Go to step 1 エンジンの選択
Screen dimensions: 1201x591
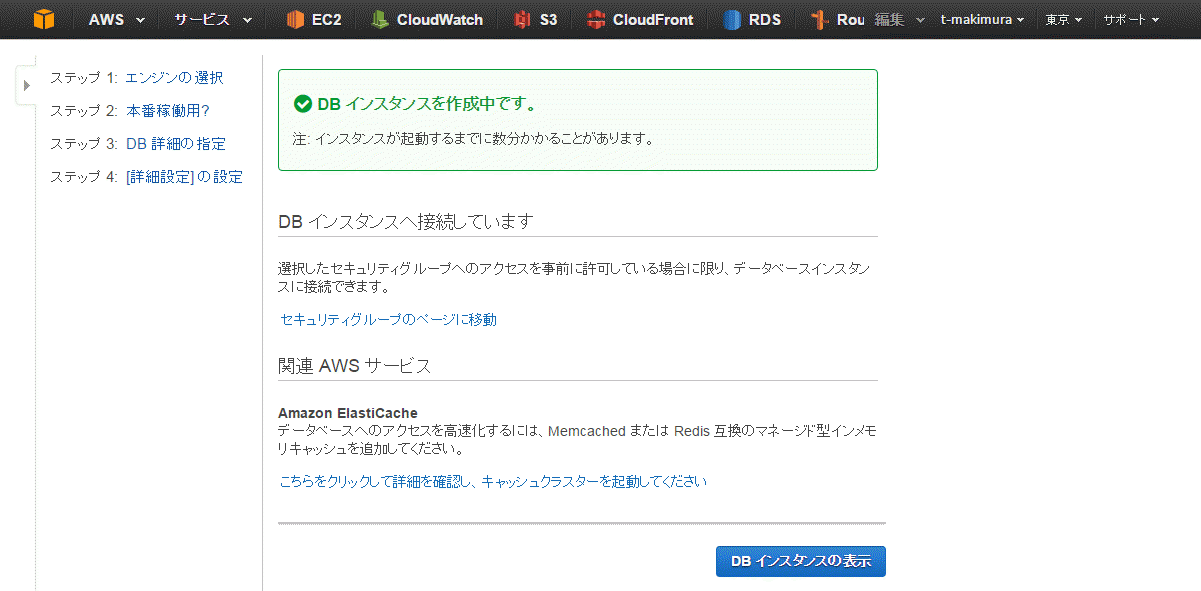174,77
